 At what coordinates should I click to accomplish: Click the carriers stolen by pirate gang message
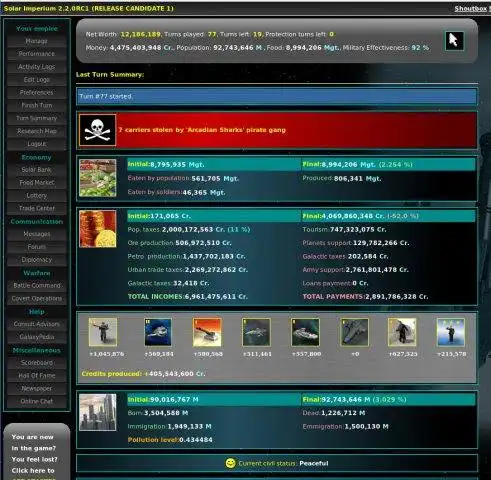pyautogui.click(x=202, y=130)
